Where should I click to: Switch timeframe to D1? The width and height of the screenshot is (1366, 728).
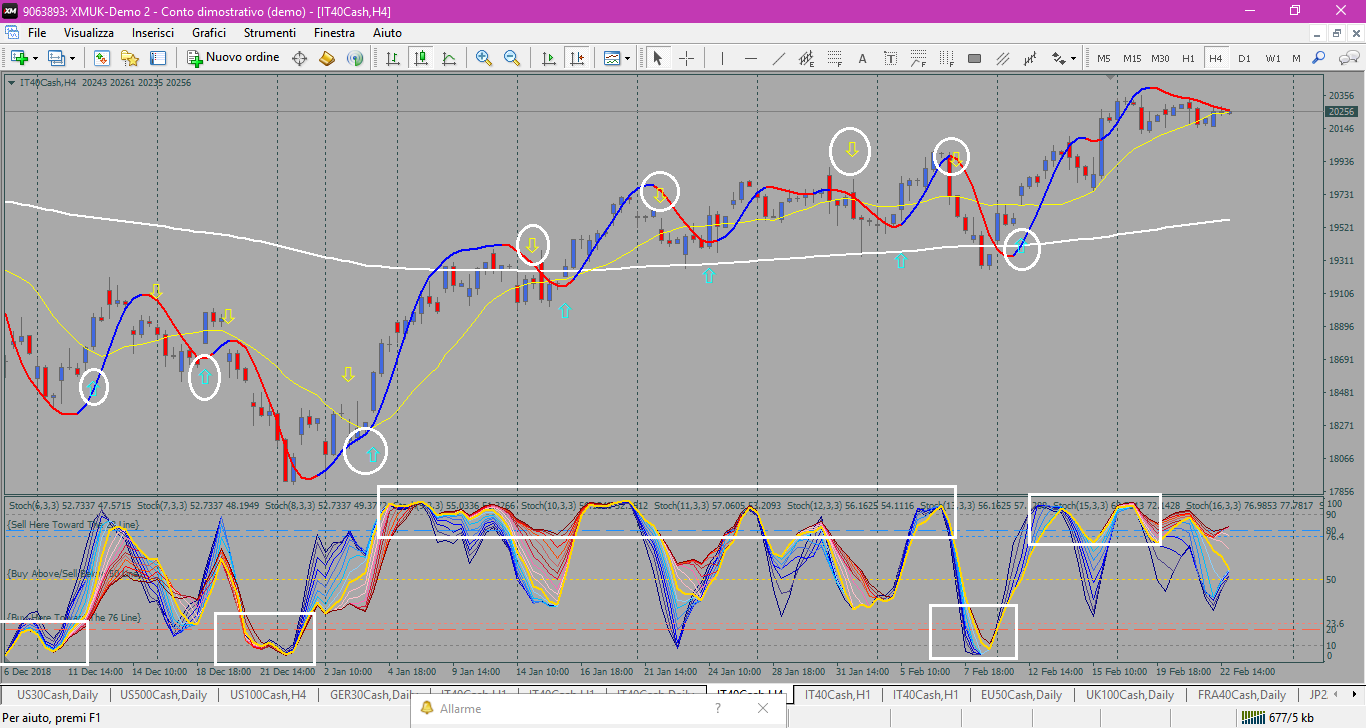pos(1244,58)
